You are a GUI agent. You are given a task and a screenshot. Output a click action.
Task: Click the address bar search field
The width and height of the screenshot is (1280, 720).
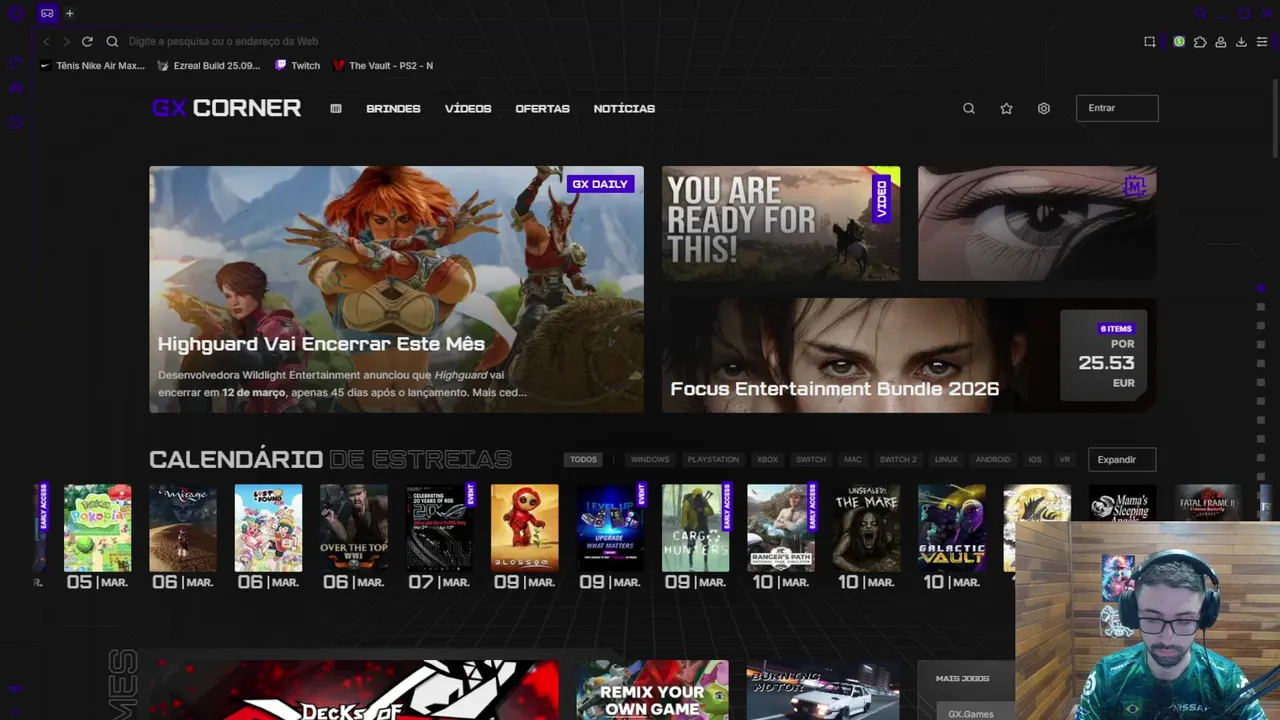click(620, 41)
